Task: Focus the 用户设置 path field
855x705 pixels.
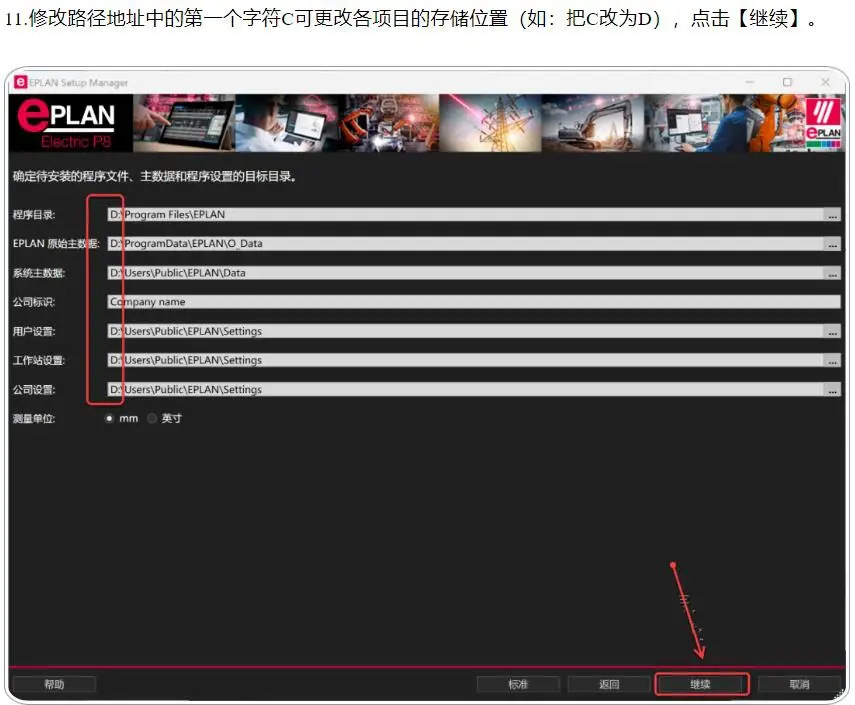Action: pos(466,332)
